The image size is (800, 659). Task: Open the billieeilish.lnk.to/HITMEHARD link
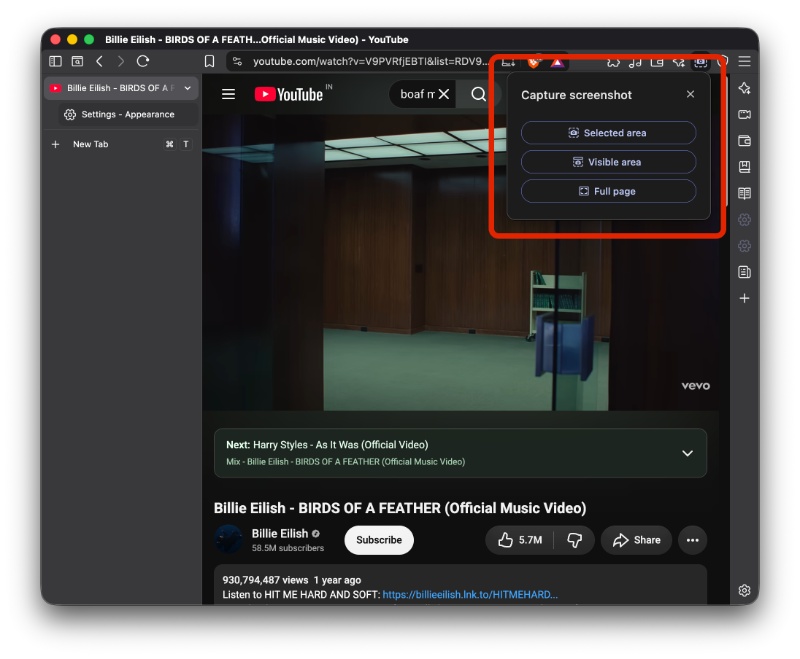[x=470, y=595]
